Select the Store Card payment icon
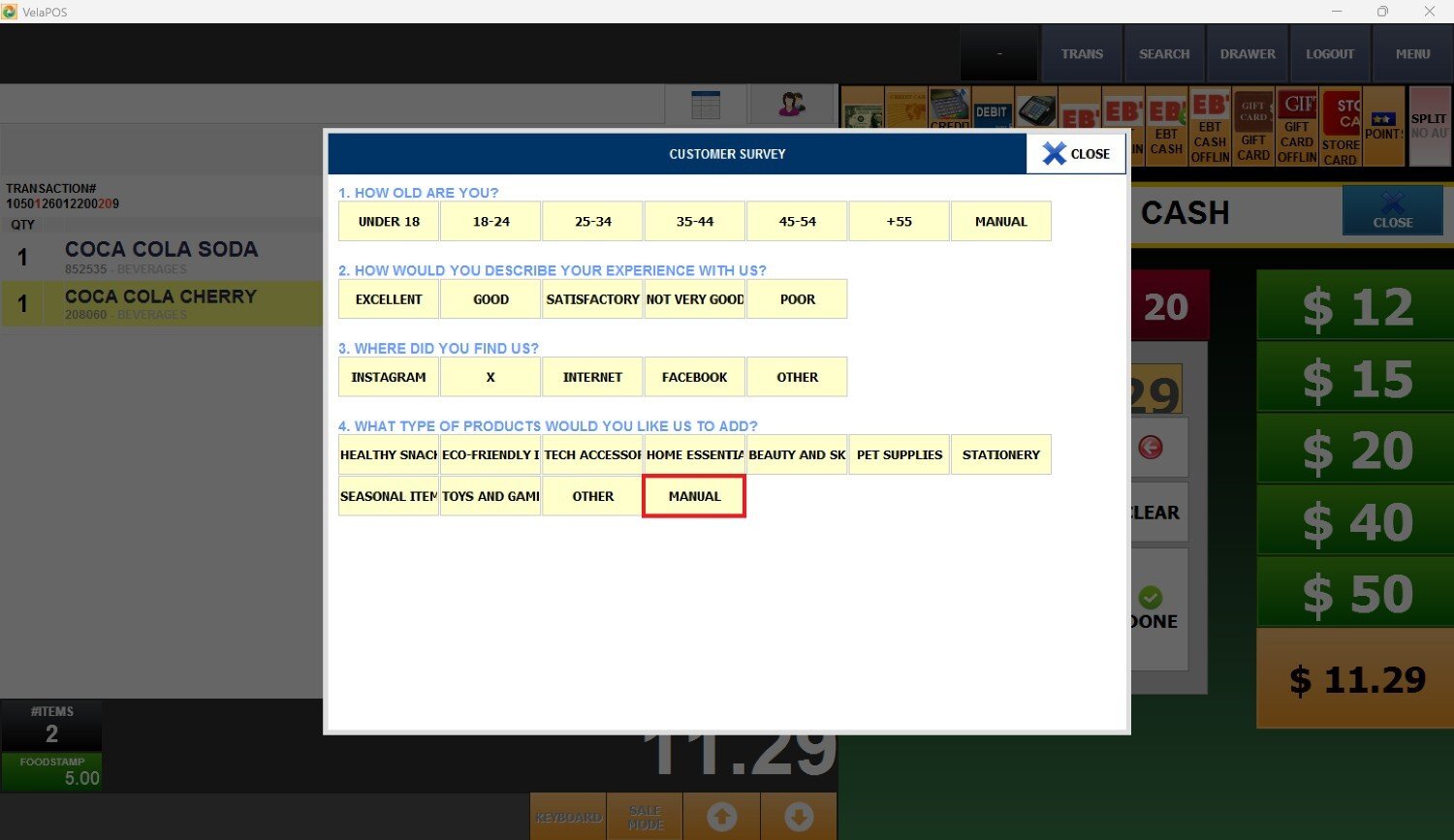The image size is (1454, 840). point(1341,128)
